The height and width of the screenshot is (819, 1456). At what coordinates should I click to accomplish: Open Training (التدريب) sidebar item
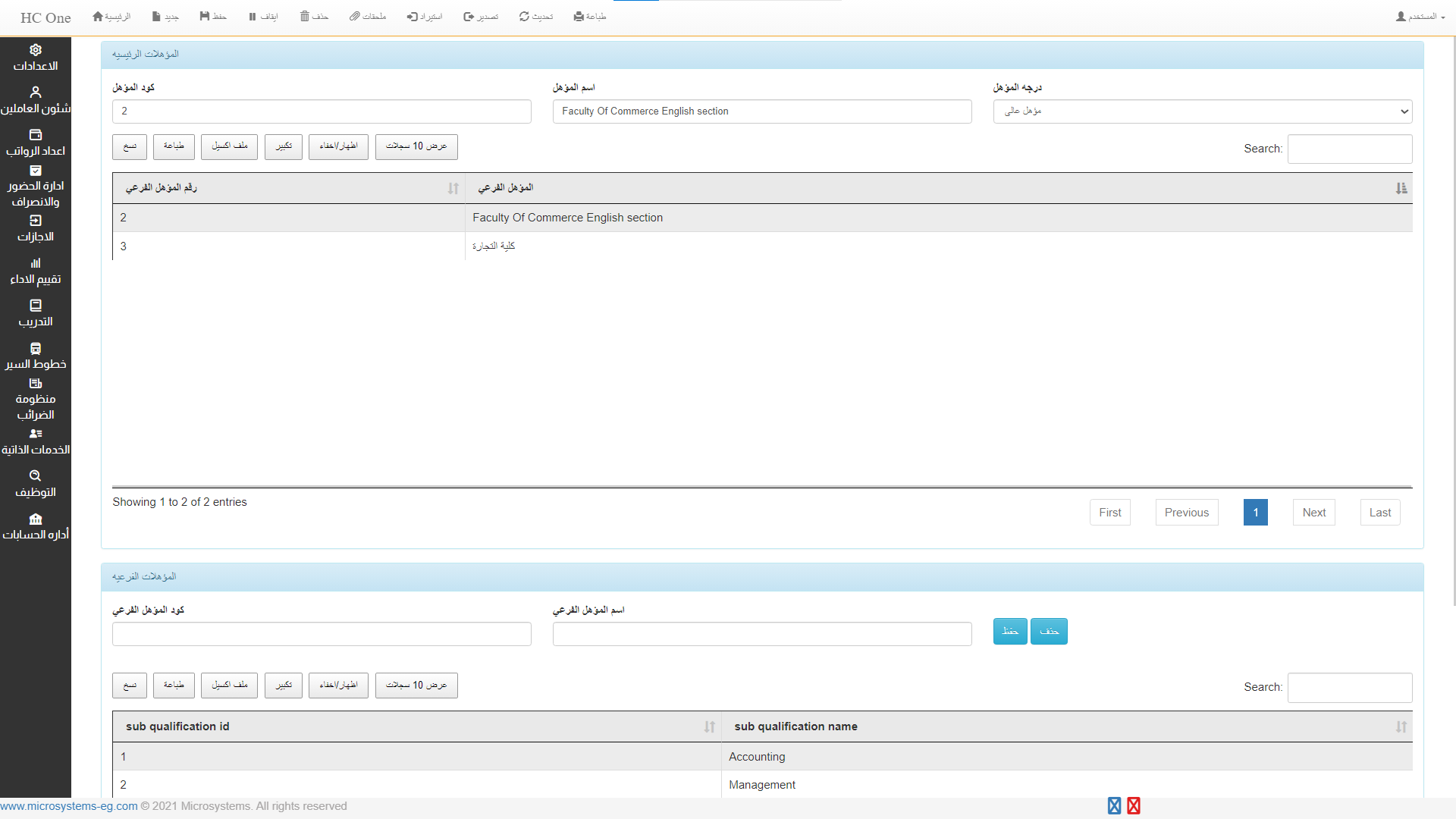[x=36, y=314]
